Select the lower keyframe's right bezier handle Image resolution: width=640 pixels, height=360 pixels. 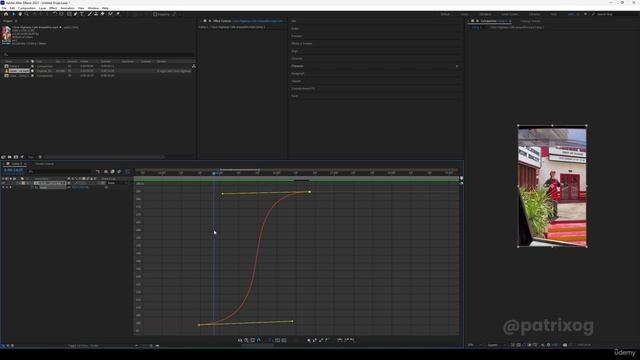(292, 322)
